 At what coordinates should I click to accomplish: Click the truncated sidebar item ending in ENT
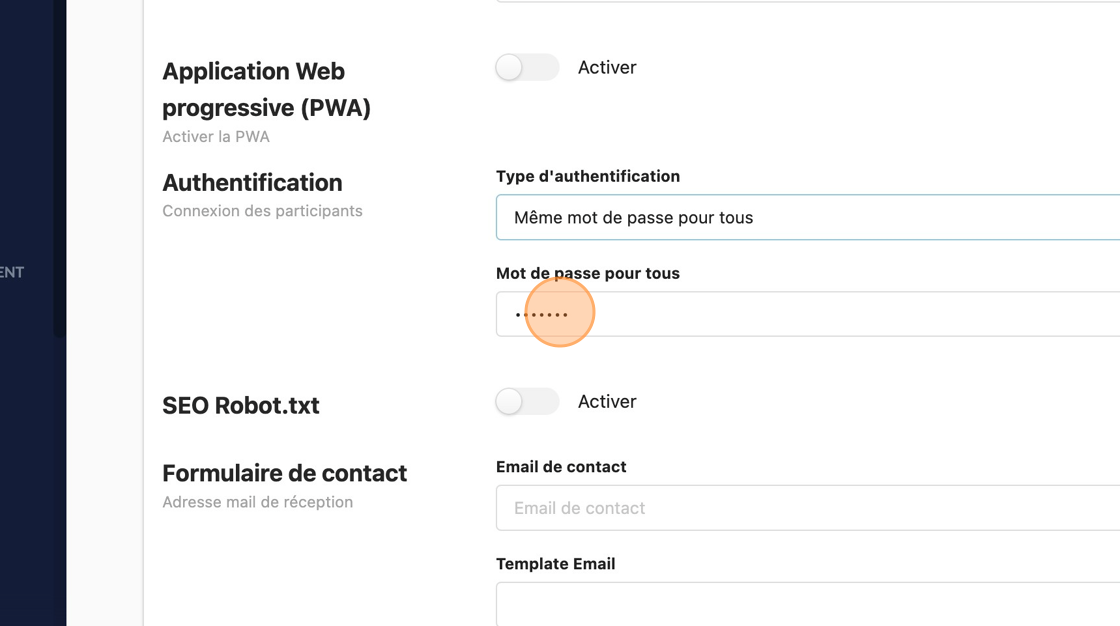coord(12,272)
